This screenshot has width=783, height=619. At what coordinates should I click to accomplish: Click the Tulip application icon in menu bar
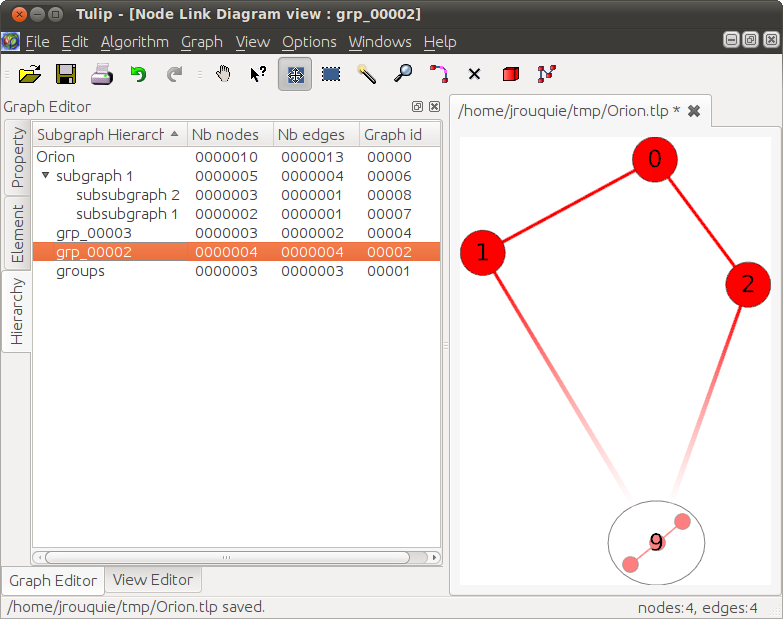click(10, 41)
